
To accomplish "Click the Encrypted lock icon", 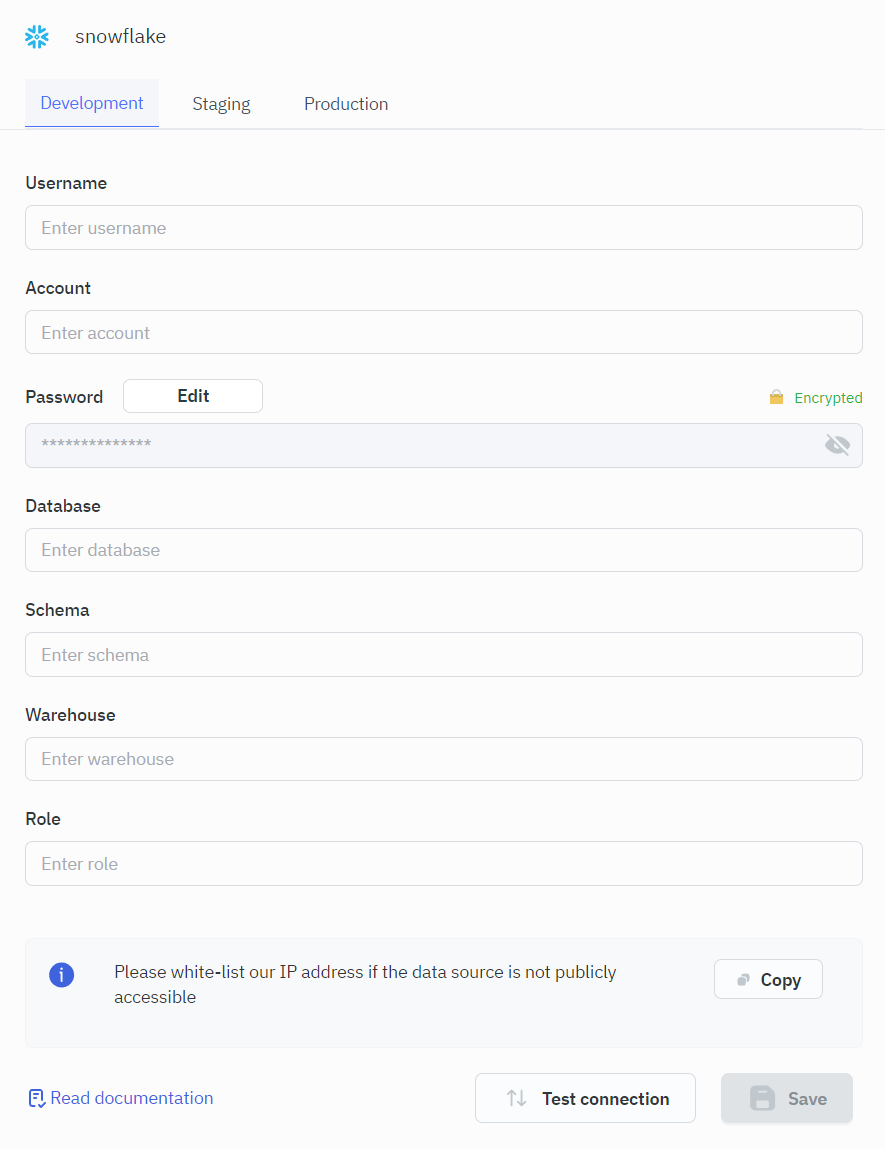I will [776, 398].
